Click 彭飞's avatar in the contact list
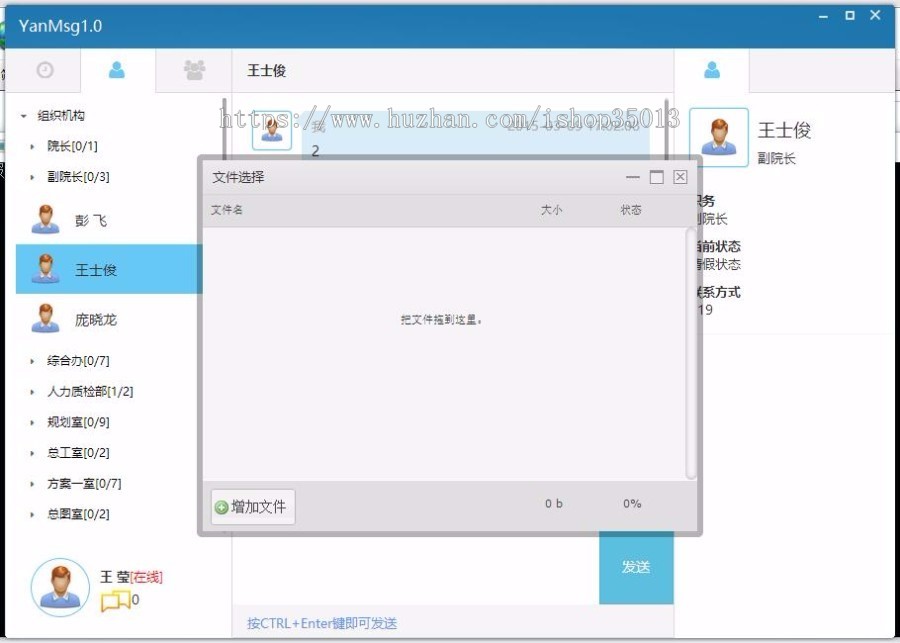900x643 pixels. click(45, 218)
